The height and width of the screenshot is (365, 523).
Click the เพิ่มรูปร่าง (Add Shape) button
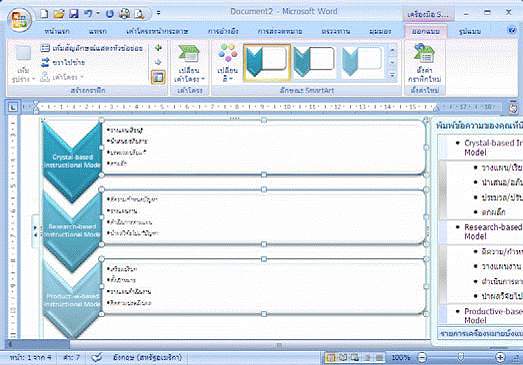pos(23,64)
